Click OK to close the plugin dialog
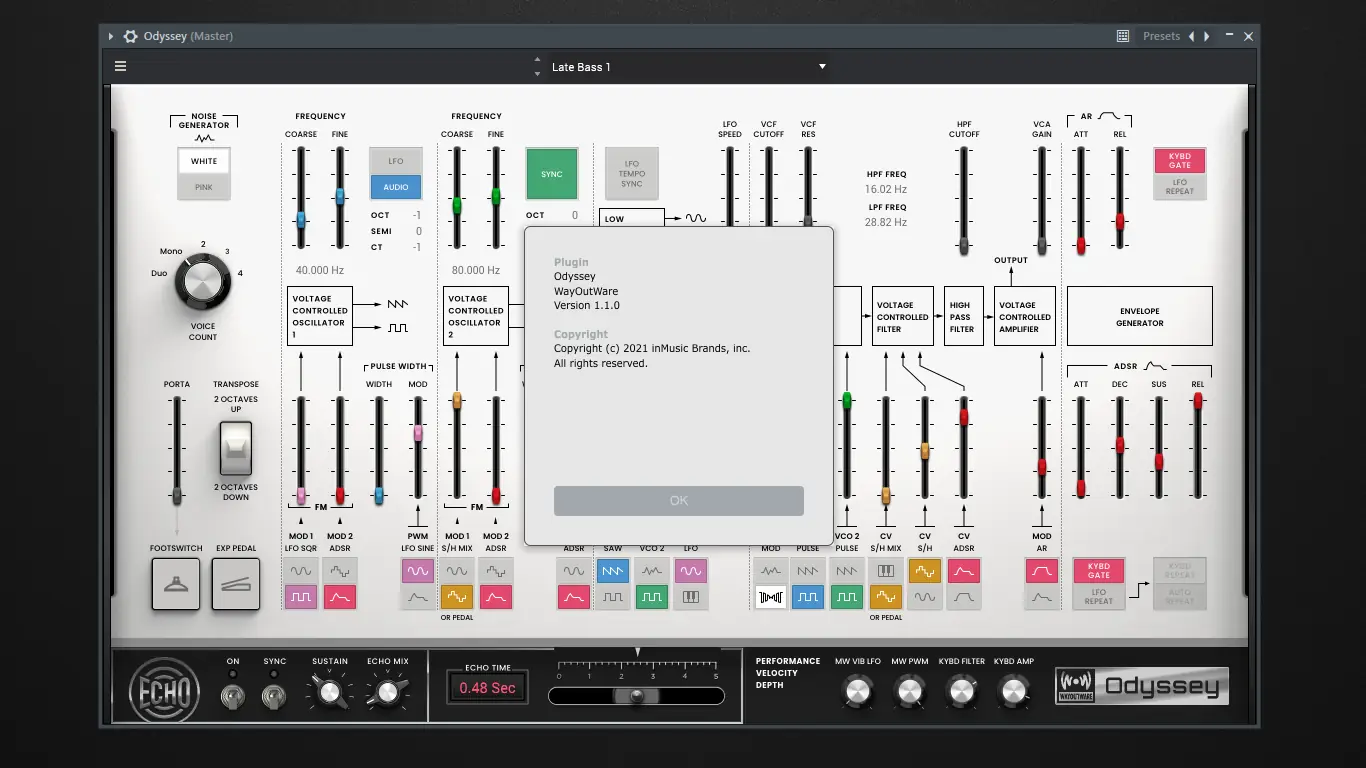The width and height of the screenshot is (1366, 768). coord(679,501)
